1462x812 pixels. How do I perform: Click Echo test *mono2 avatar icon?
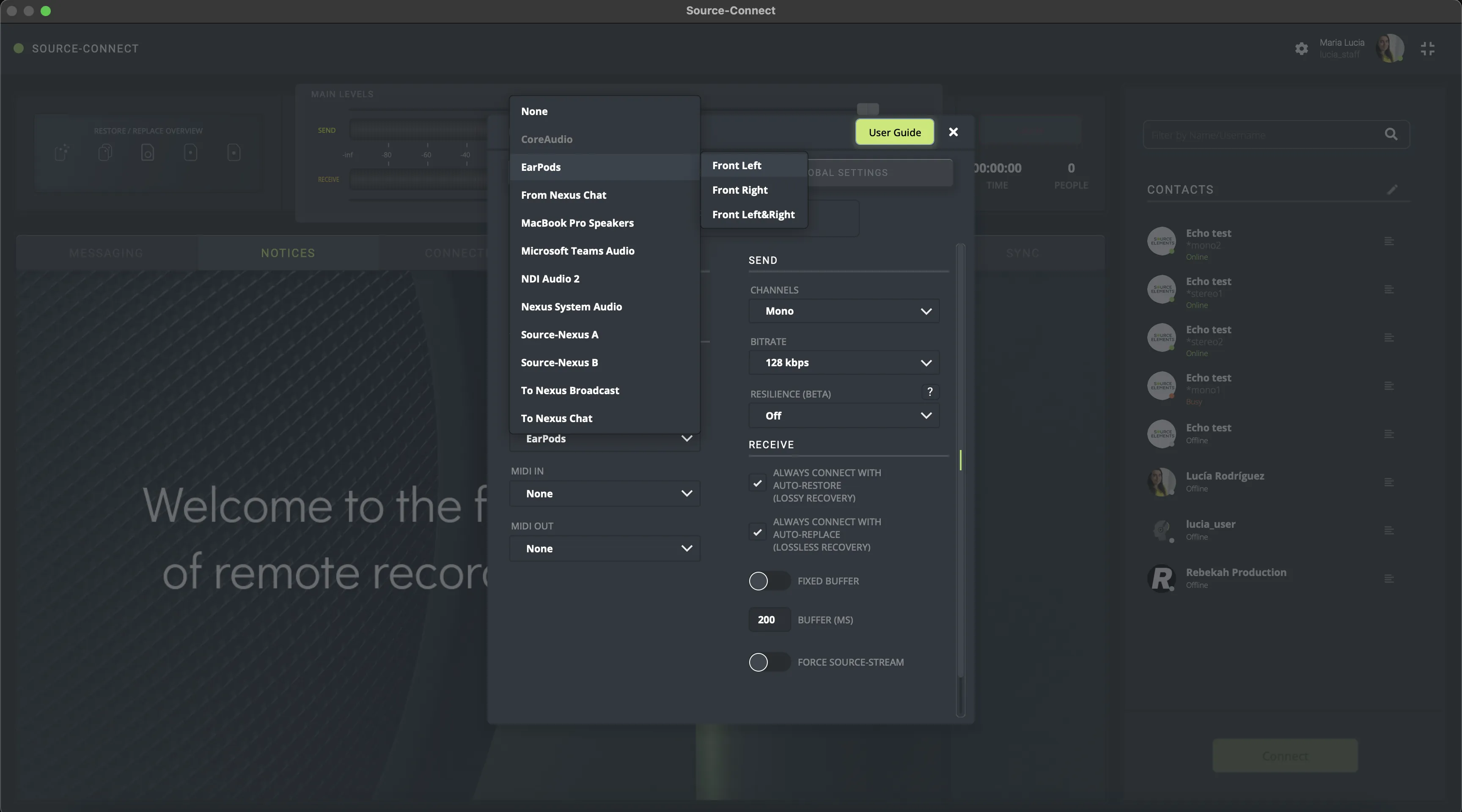click(x=1161, y=241)
